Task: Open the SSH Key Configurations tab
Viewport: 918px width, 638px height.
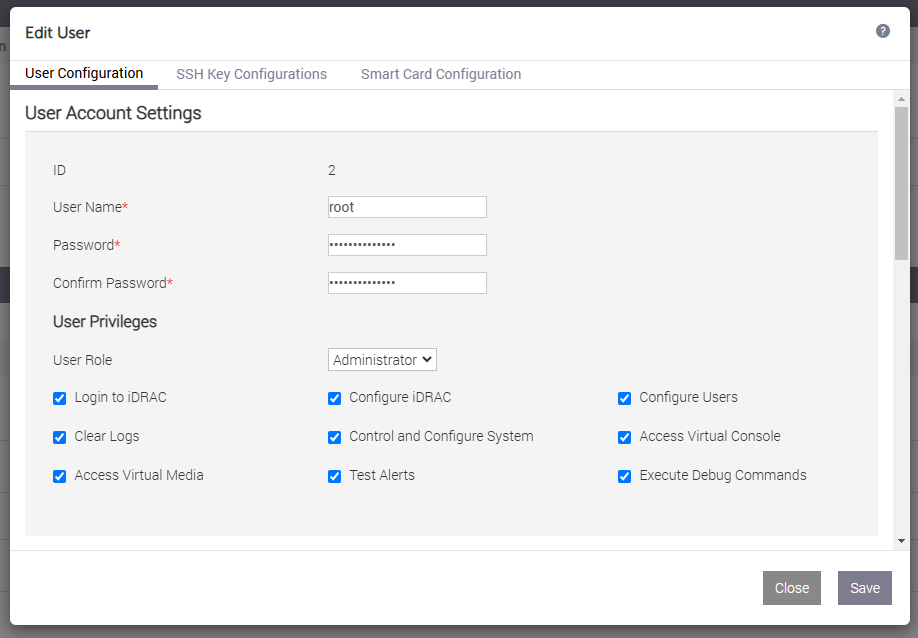Action: (x=252, y=74)
